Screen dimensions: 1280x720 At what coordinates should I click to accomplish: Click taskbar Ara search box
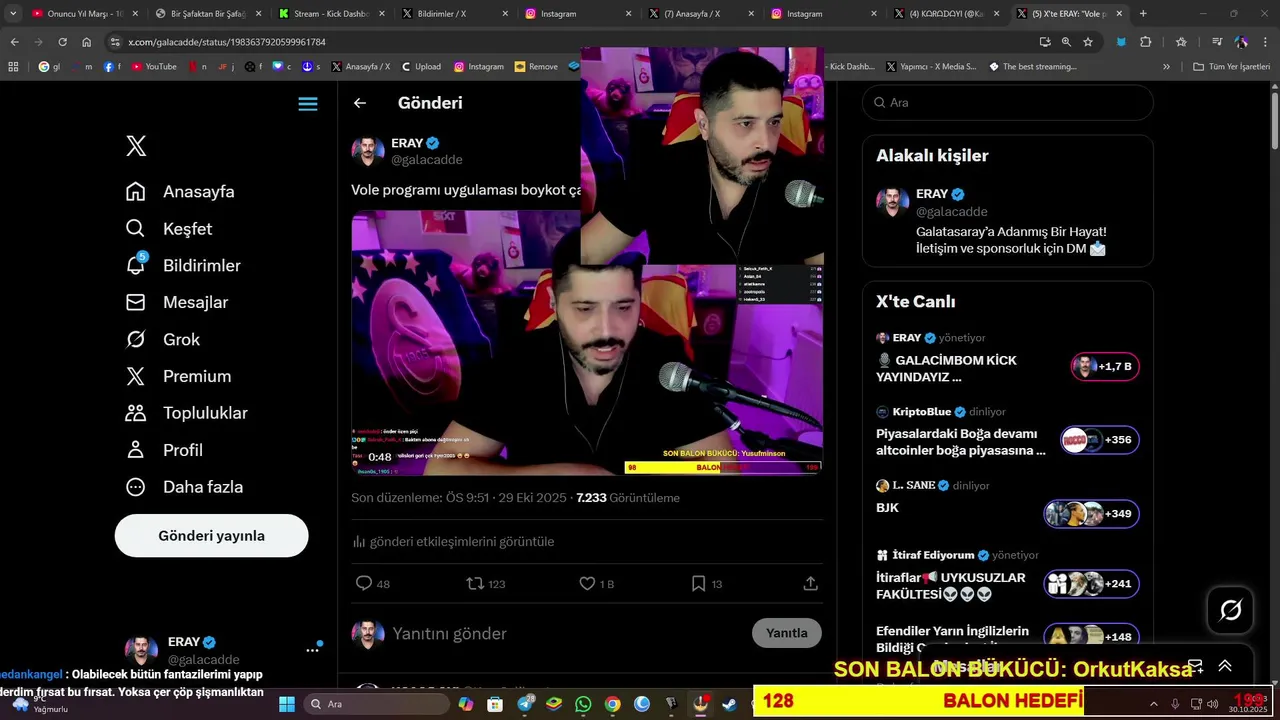(376, 704)
